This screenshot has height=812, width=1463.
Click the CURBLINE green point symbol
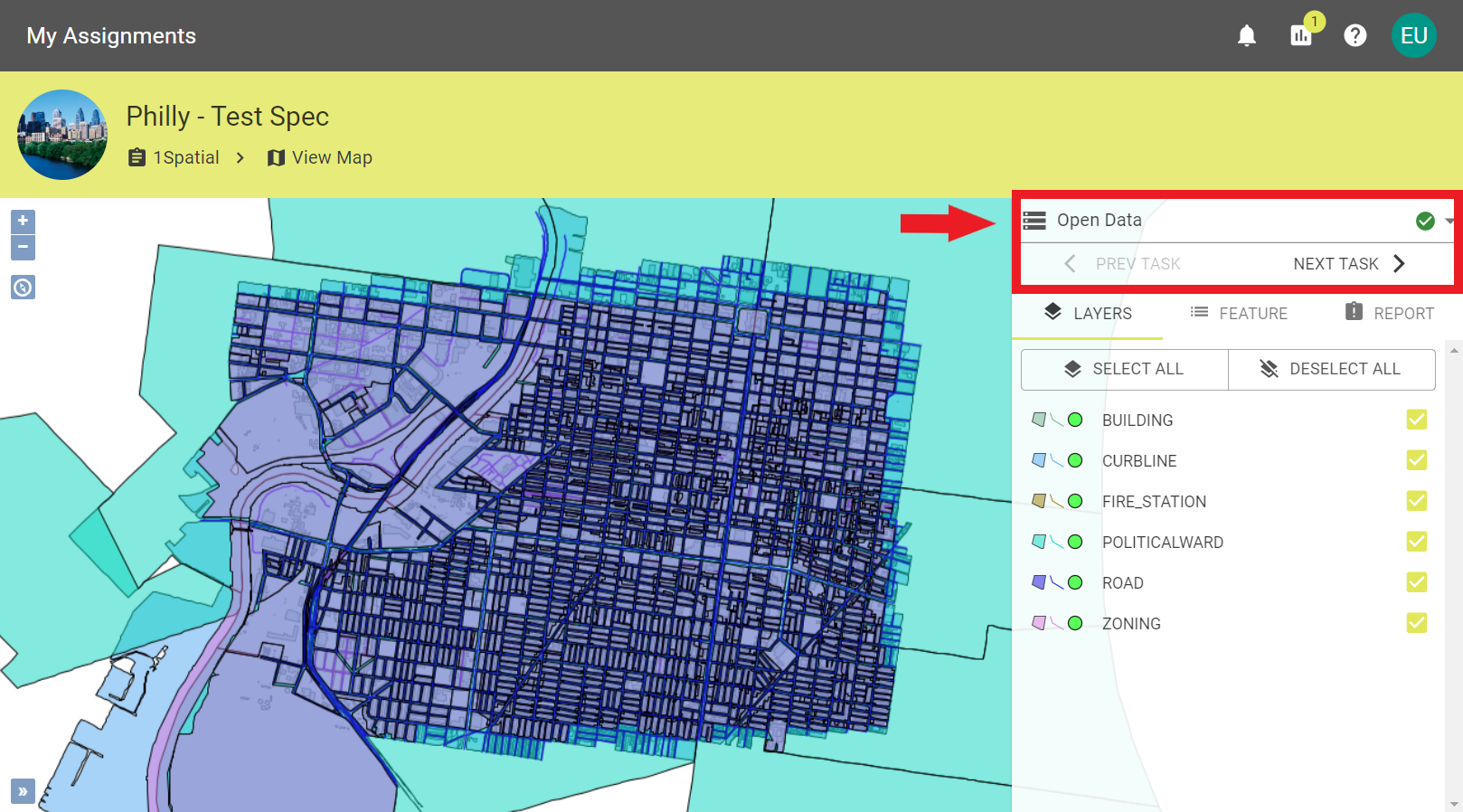pos(1075,460)
